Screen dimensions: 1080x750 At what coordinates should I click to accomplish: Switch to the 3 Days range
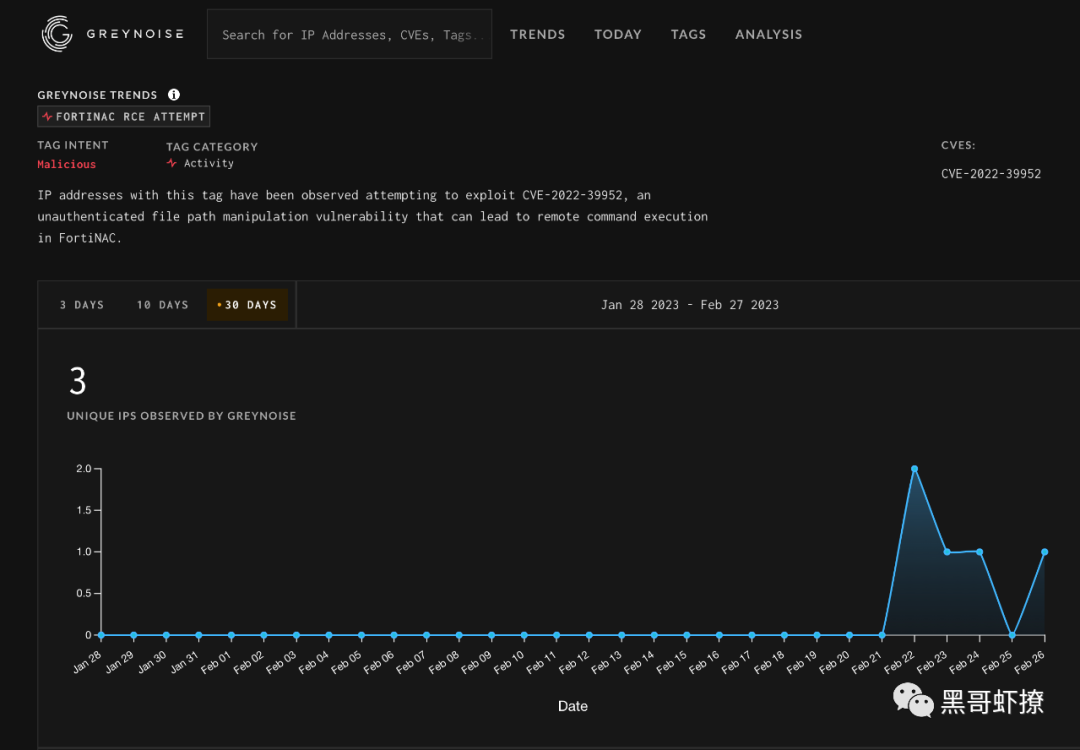[82, 304]
